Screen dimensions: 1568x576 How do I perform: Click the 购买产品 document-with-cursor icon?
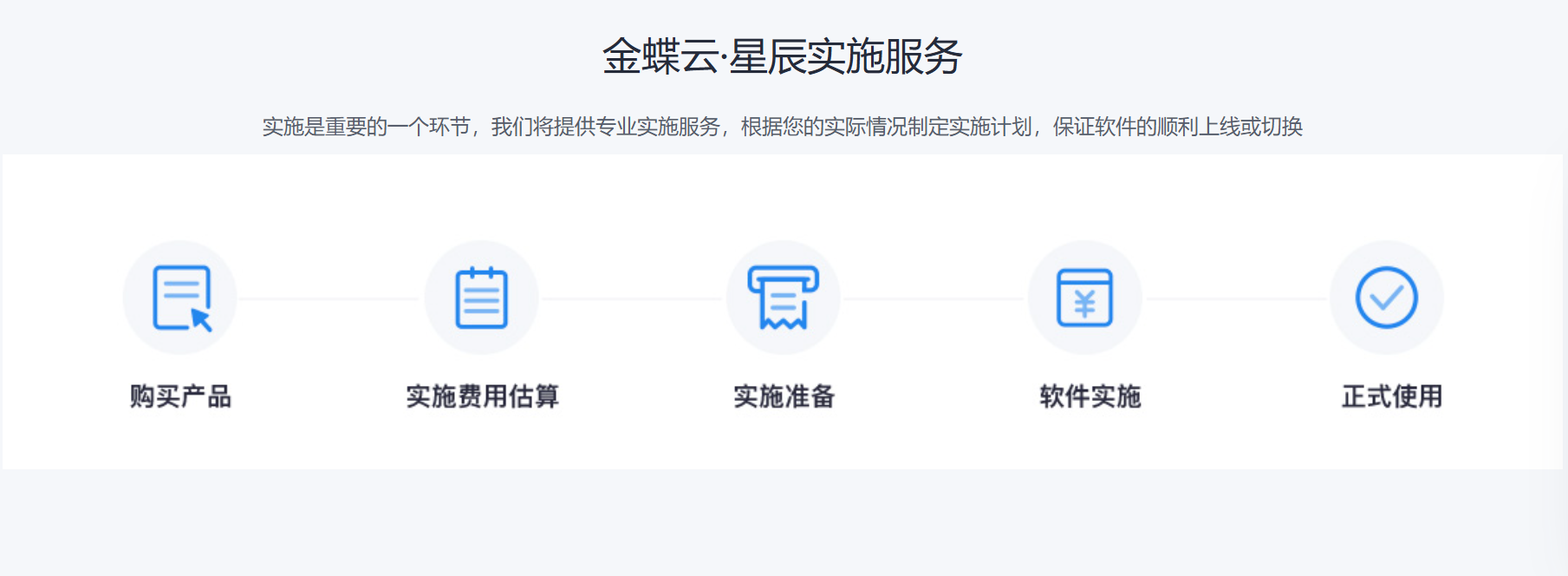point(180,298)
